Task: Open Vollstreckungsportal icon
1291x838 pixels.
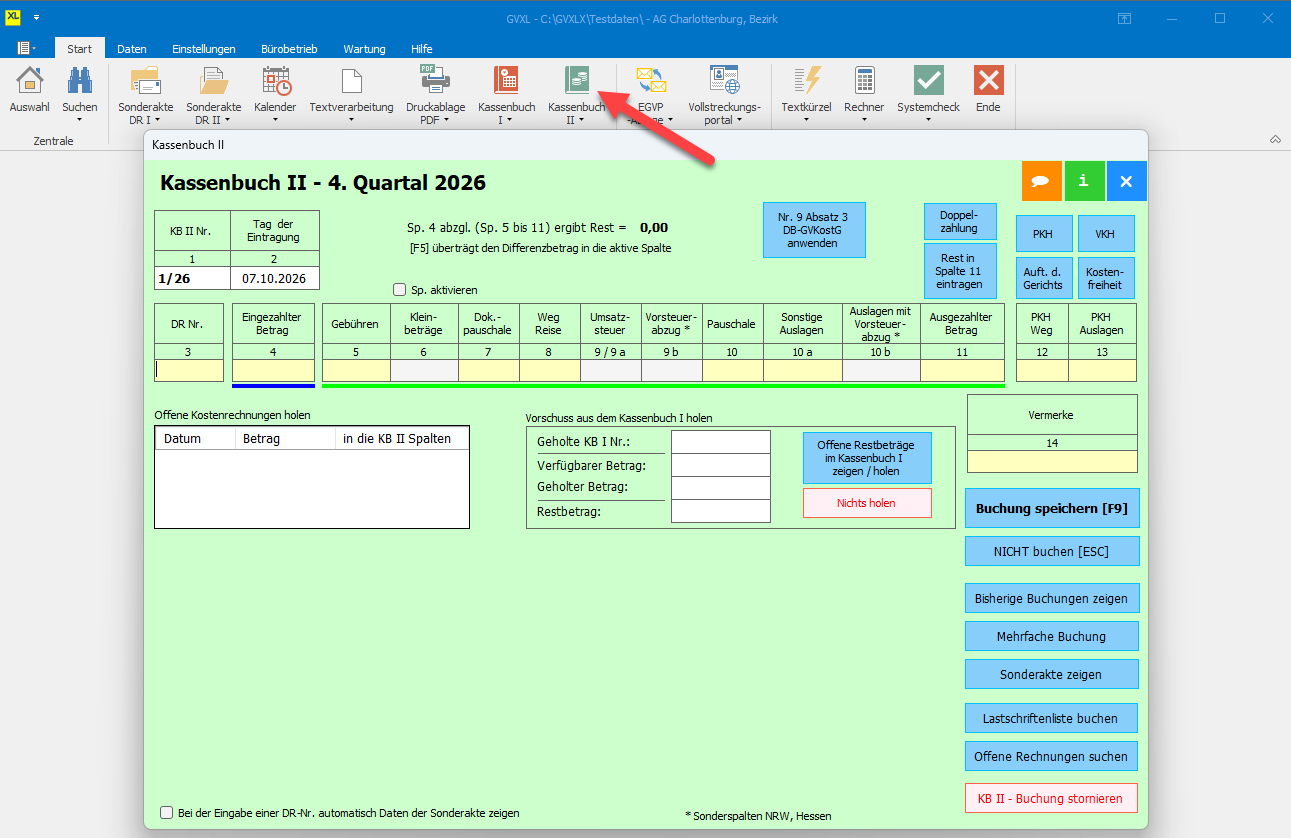Action: click(x=724, y=81)
